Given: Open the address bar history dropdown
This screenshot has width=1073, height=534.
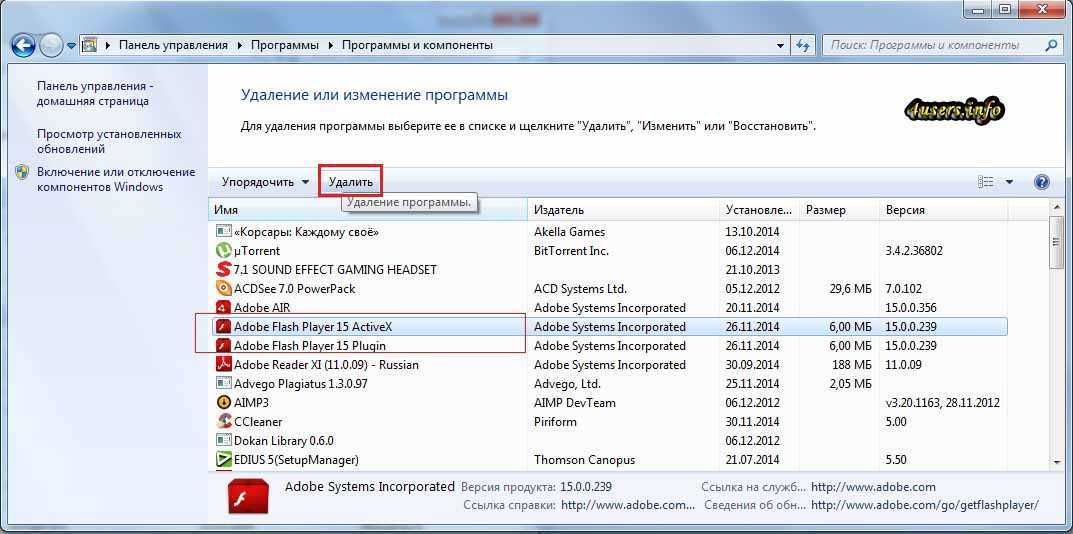Looking at the screenshot, I should [781, 46].
